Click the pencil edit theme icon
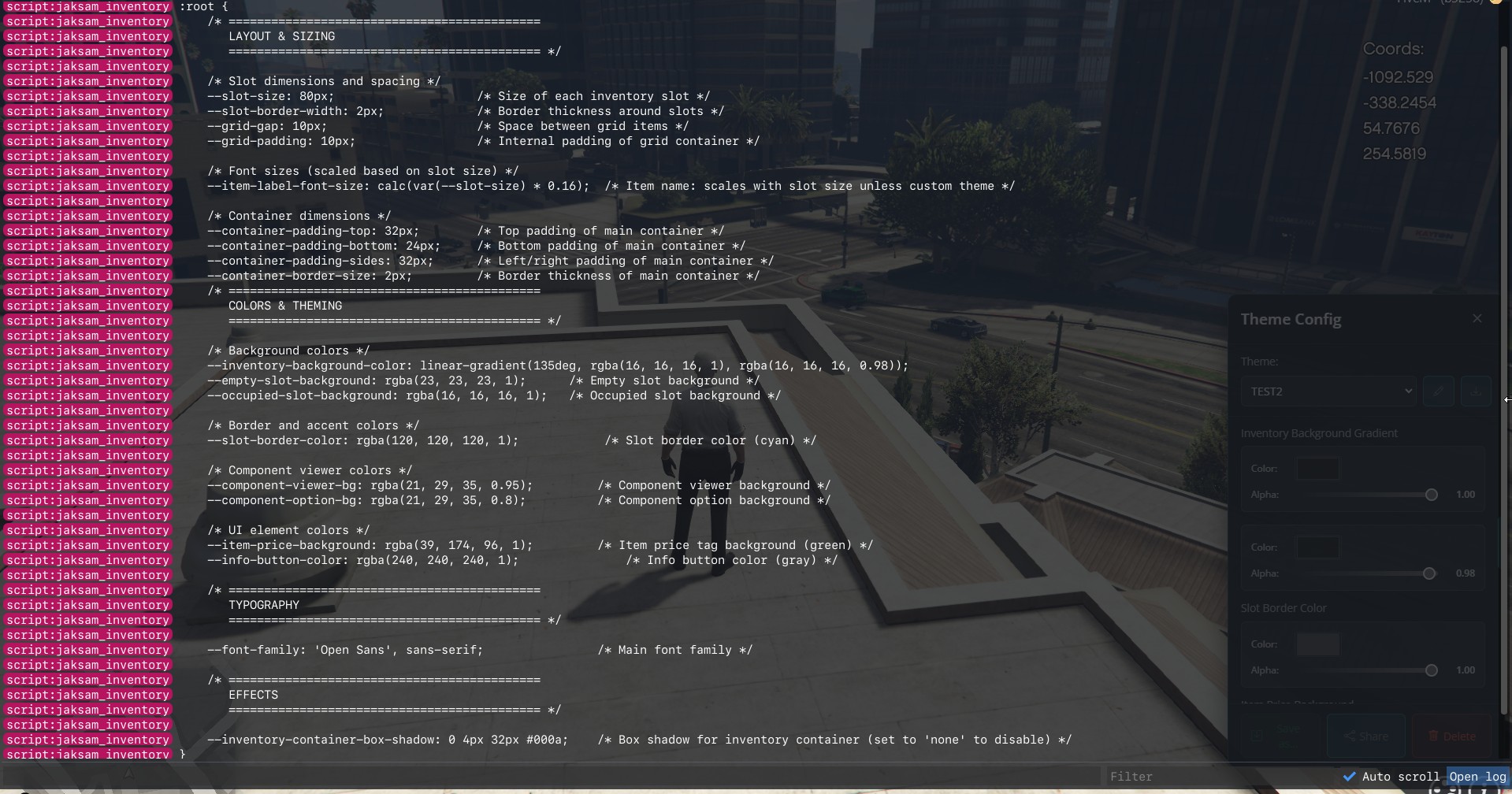Viewport: 1512px width, 794px height. [1438, 391]
